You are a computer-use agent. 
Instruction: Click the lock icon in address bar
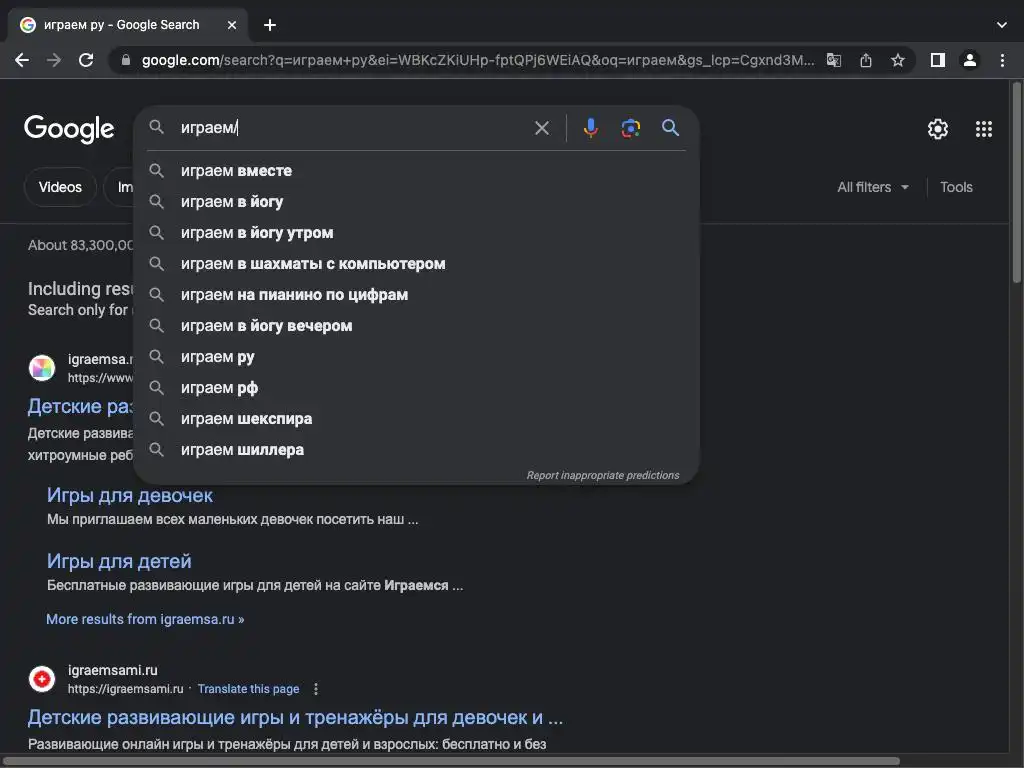click(x=126, y=60)
